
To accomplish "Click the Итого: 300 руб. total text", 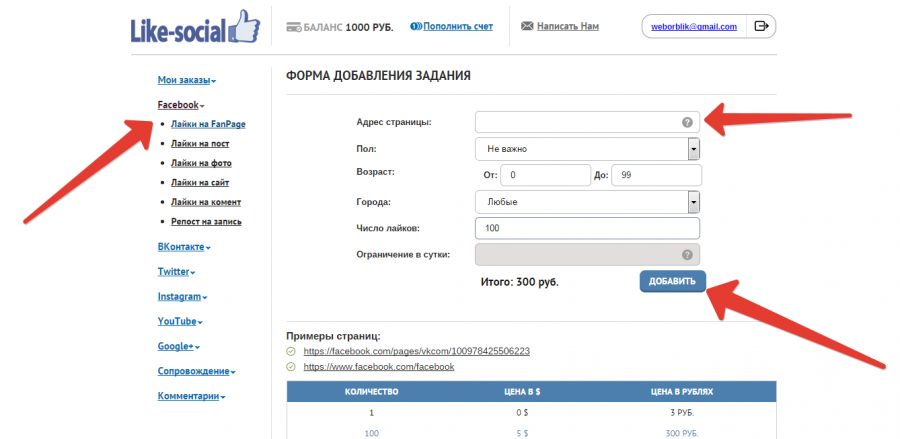I will coord(519,282).
